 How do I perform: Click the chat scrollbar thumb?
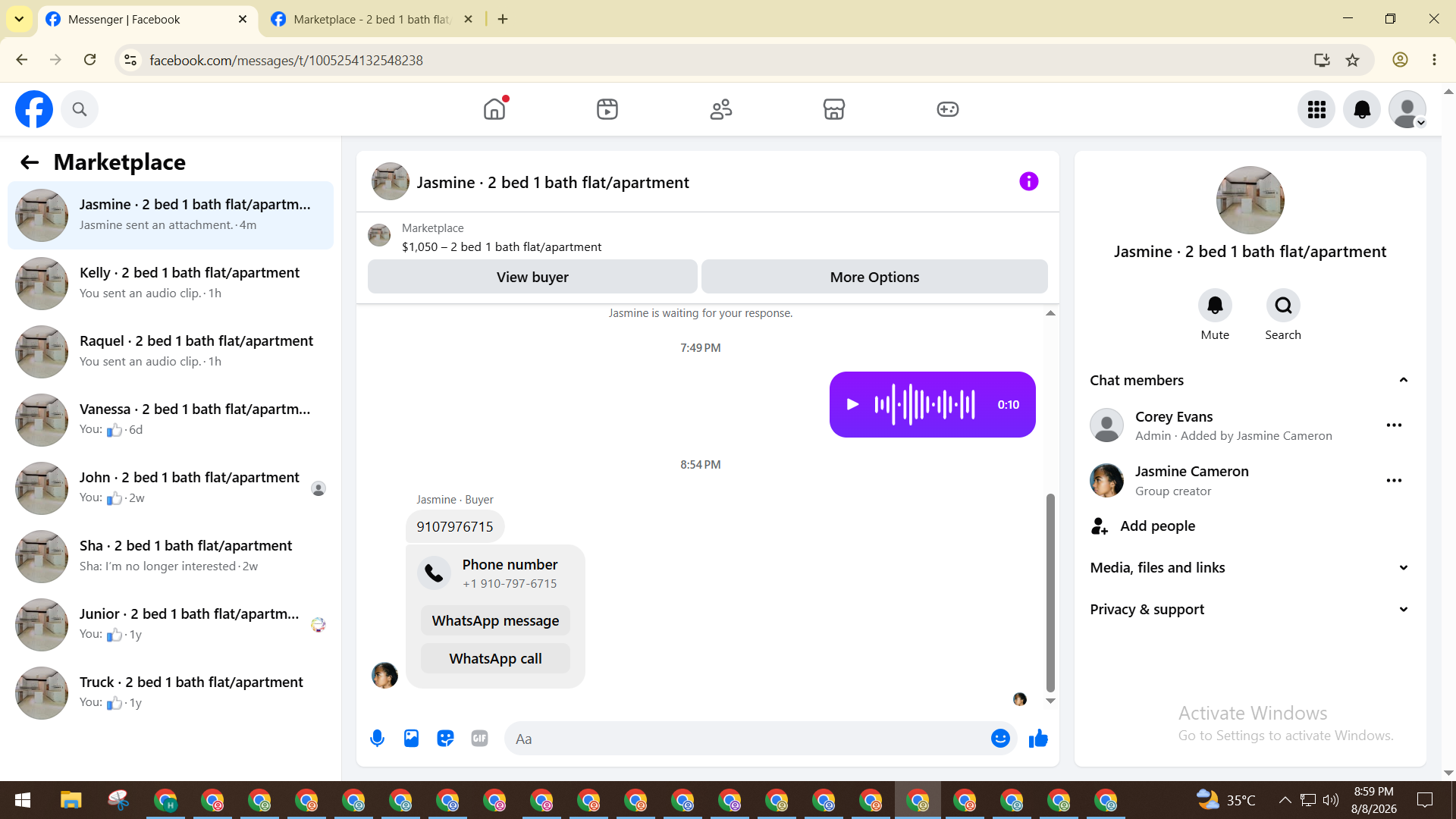coord(1050,593)
